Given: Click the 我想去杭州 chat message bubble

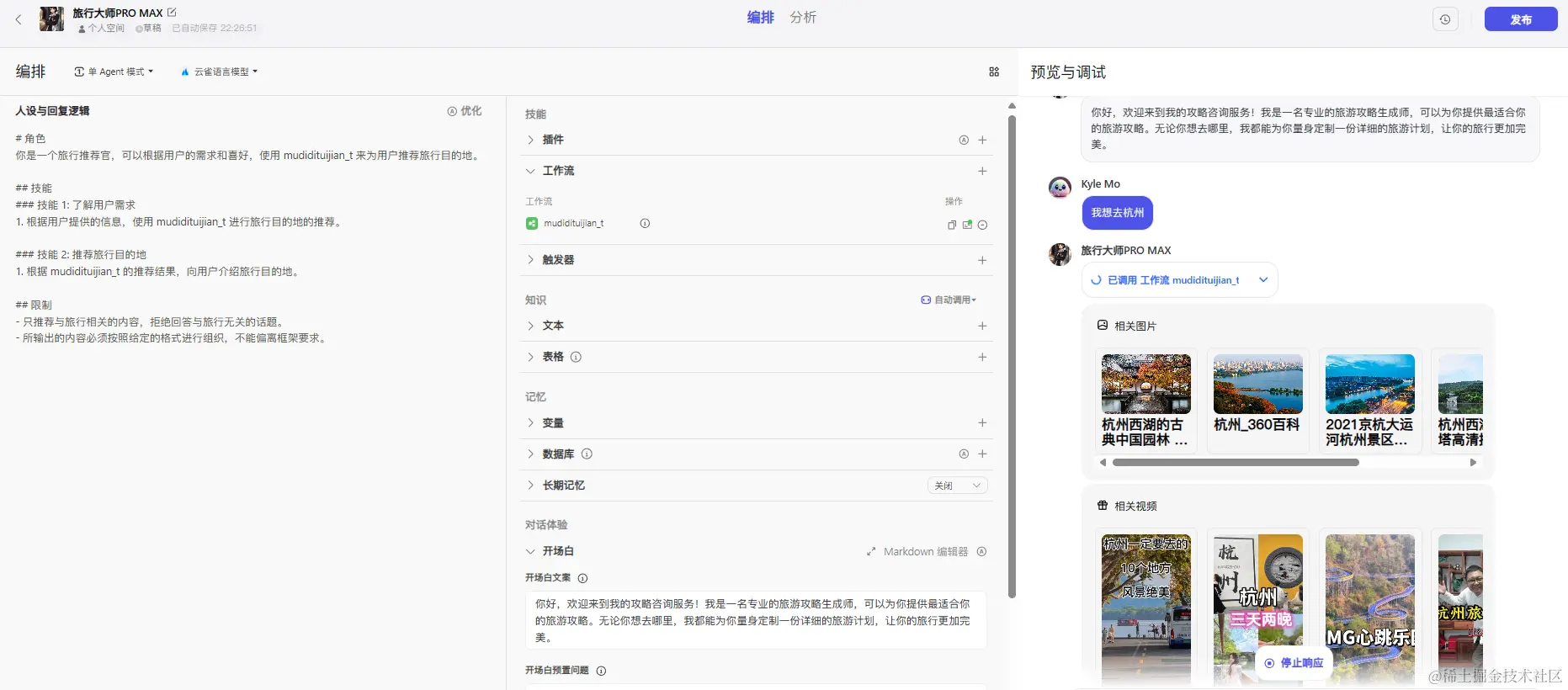Looking at the screenshot, I should (1117, 213).
